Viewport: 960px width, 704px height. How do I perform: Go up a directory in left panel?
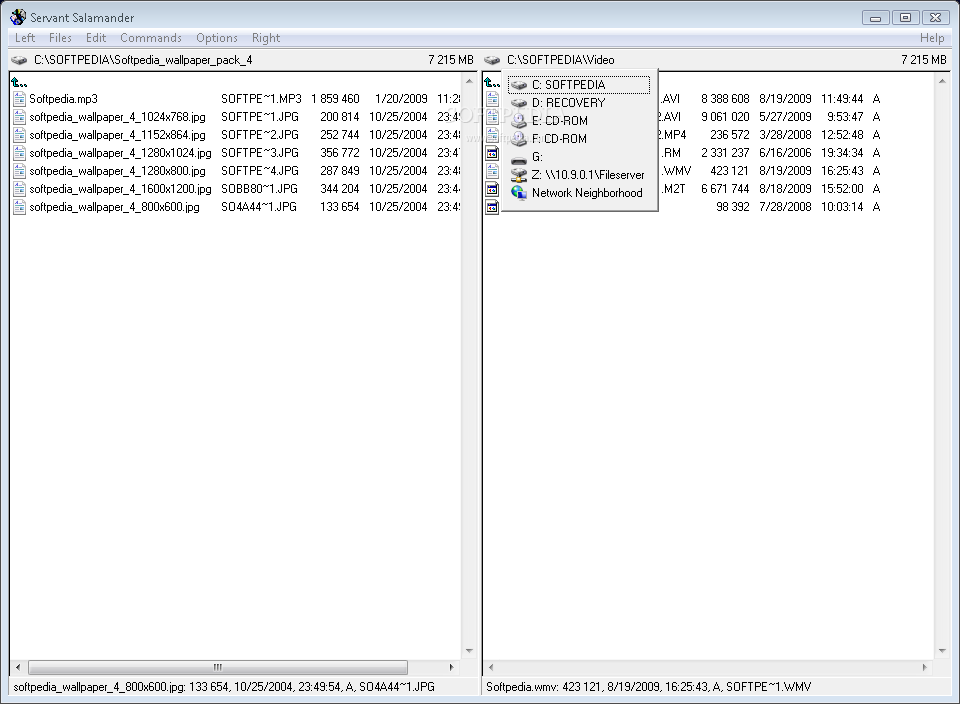tap(19, 82)
